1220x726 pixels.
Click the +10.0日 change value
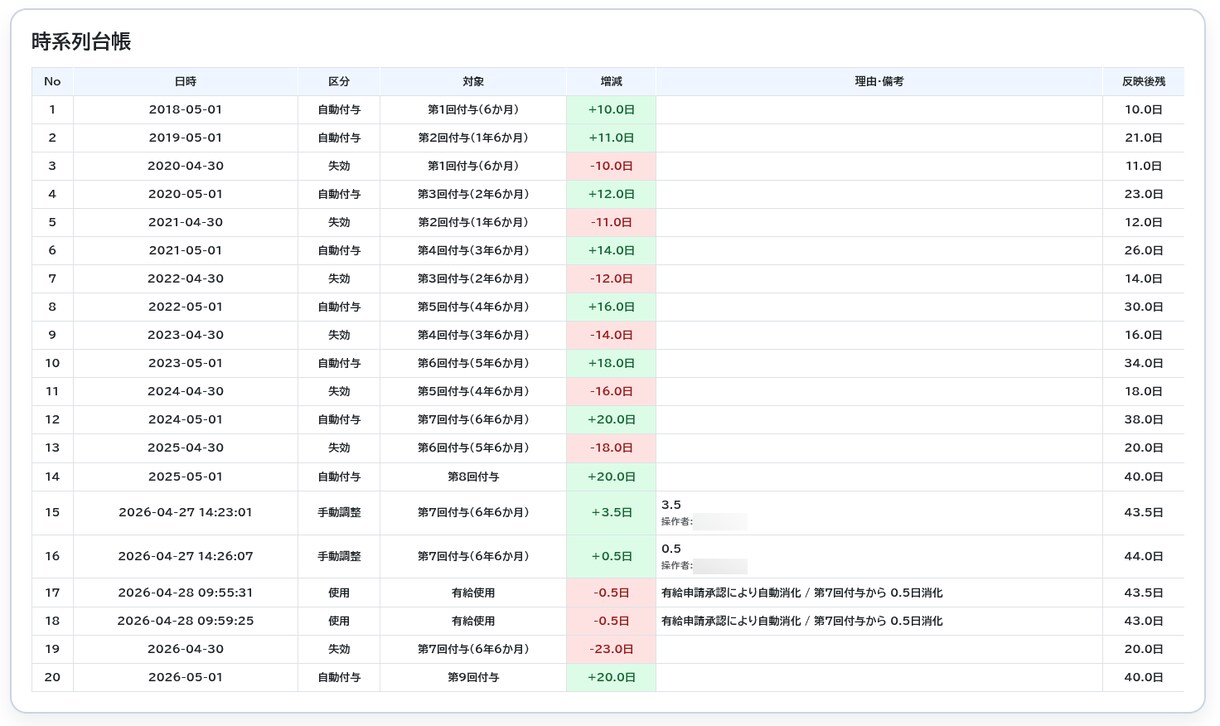[611, 110]
